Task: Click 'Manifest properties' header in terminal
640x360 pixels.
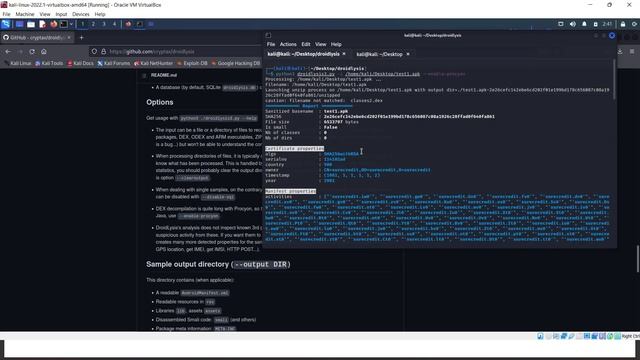Action: [x=291, y=191]
